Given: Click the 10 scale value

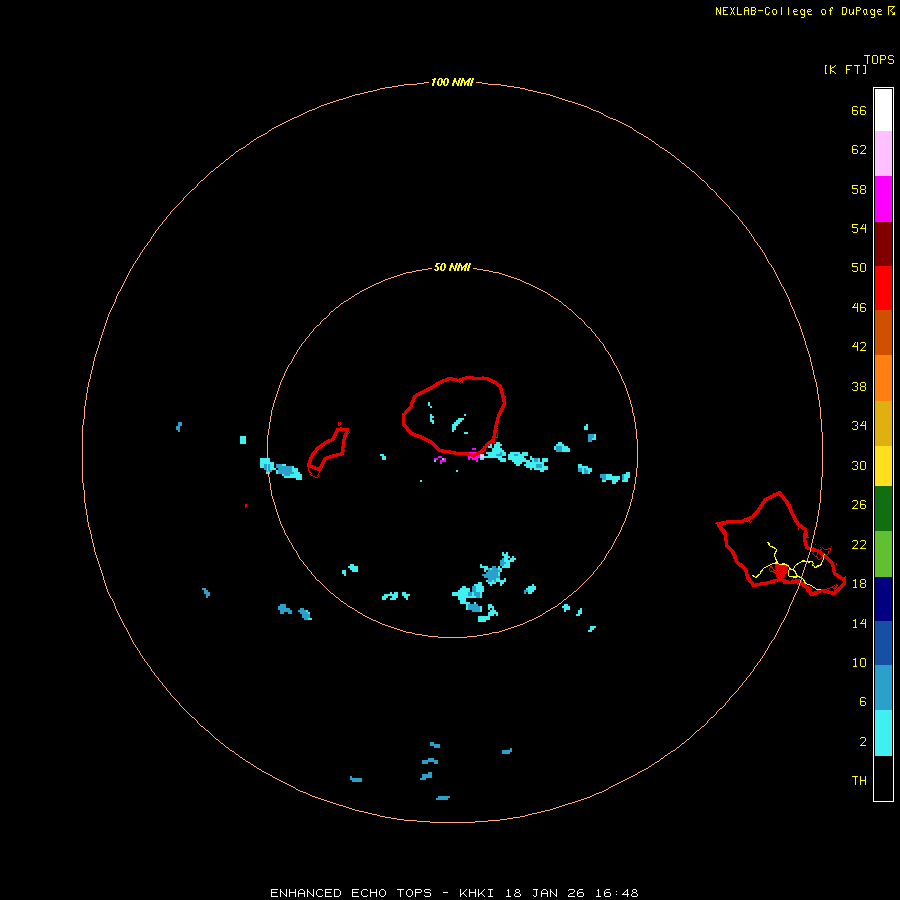Looking at the screenshot, I should point(859,663).
